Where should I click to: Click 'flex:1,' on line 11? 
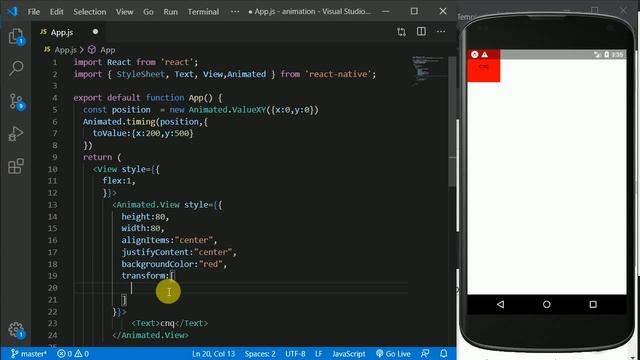point(119,181)
